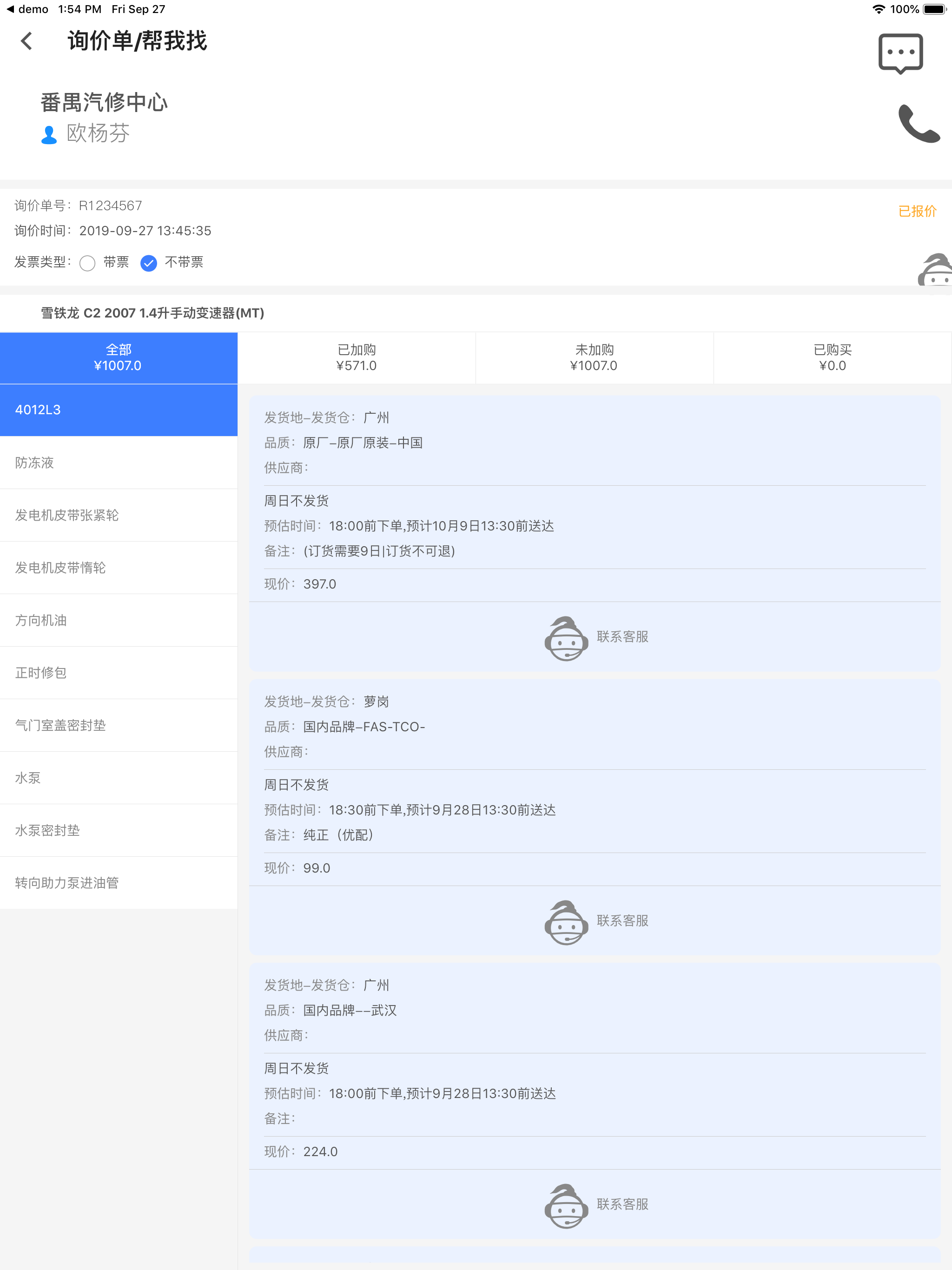
Task: Tap the quality line 国内品牌––武汉
Action: click(350, 1011)
